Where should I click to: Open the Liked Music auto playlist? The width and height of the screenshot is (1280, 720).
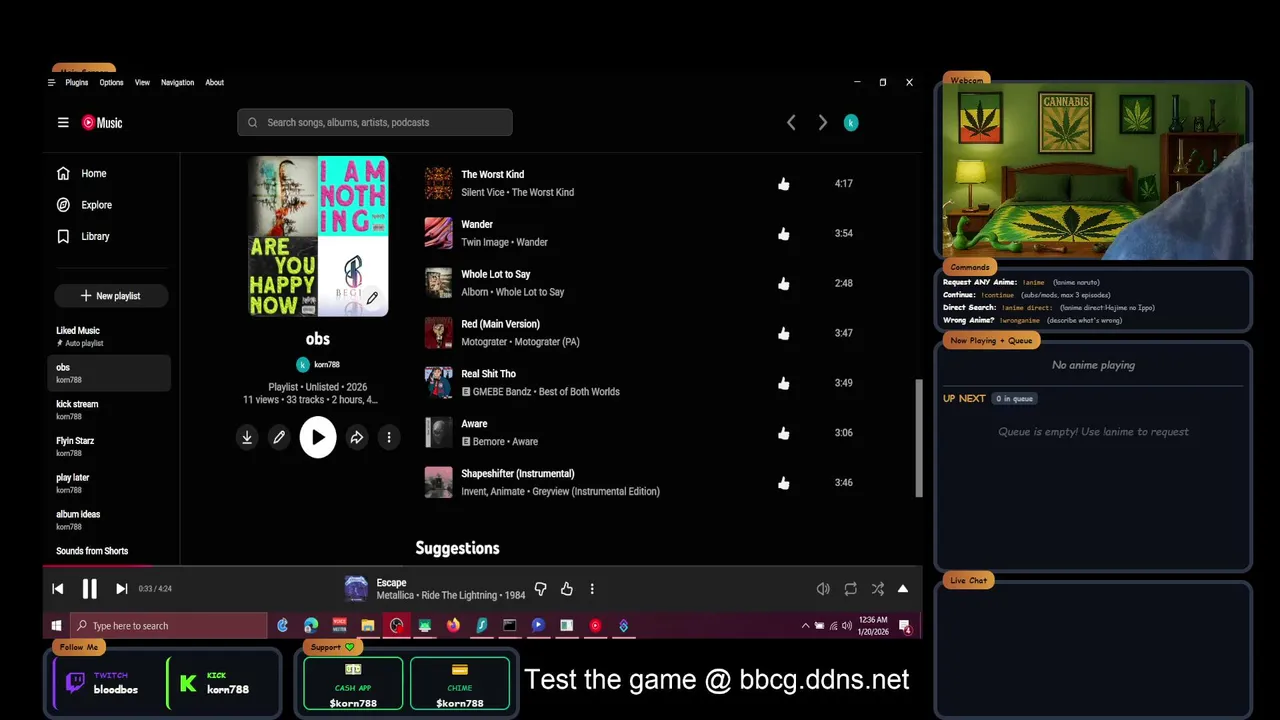[111, 336]
